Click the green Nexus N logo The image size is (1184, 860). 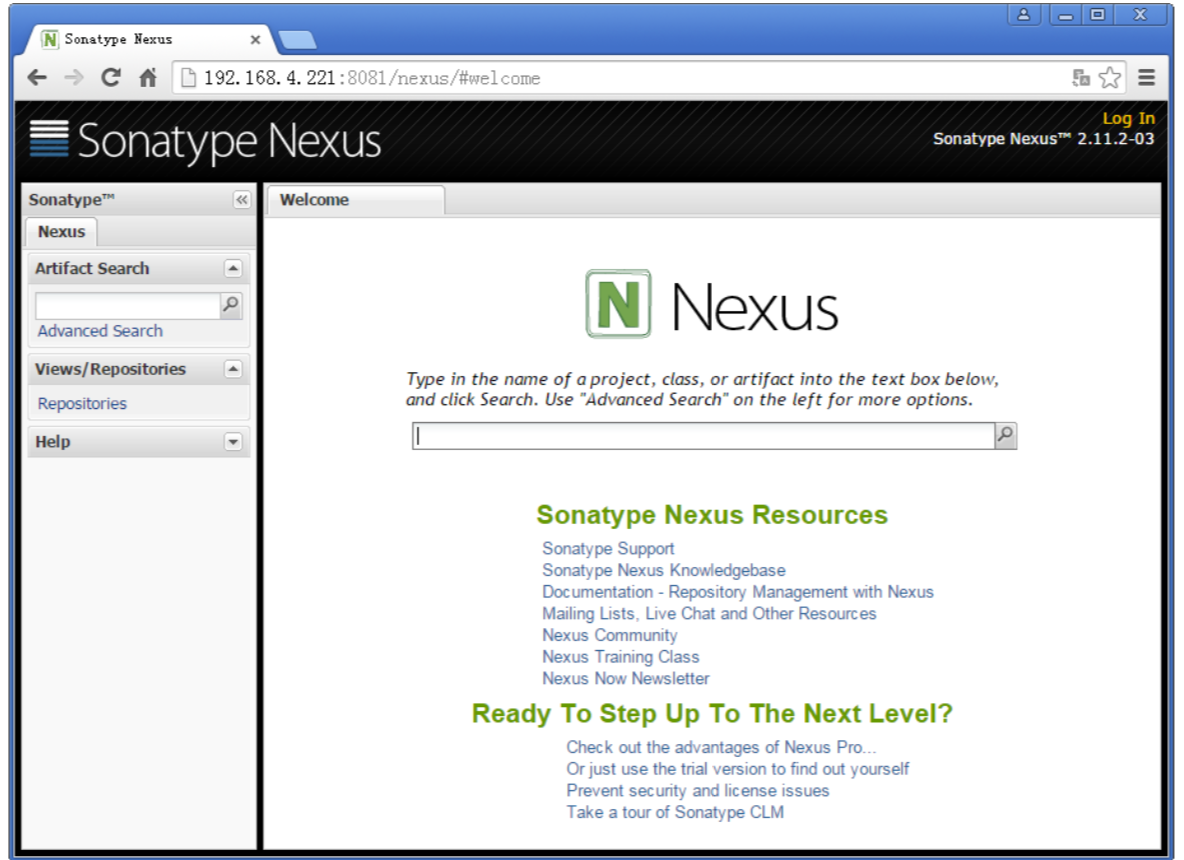point(618,304)
